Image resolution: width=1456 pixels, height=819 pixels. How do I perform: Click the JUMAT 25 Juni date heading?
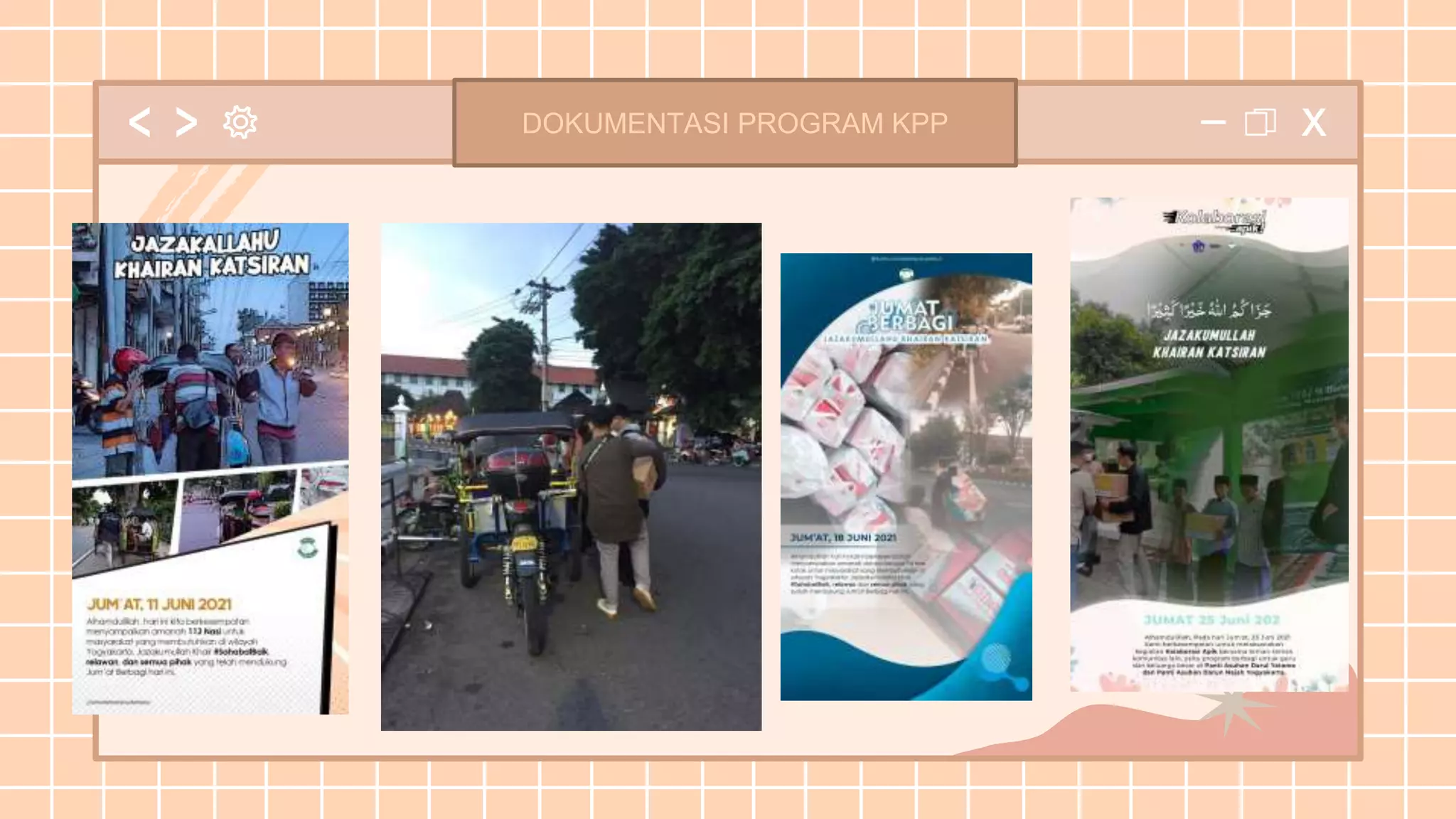click(x=1211, y=620)
